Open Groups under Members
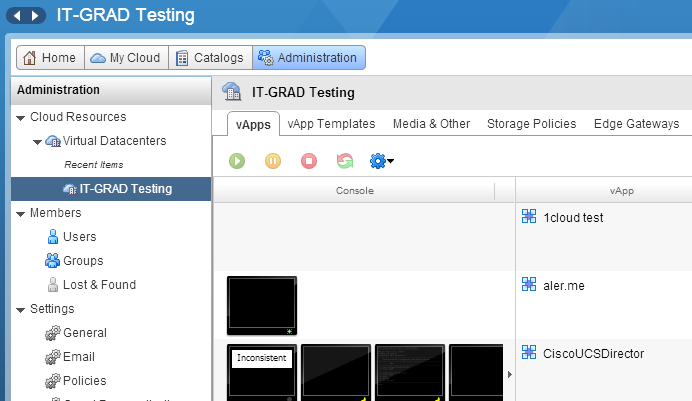 tap(83, 261)
